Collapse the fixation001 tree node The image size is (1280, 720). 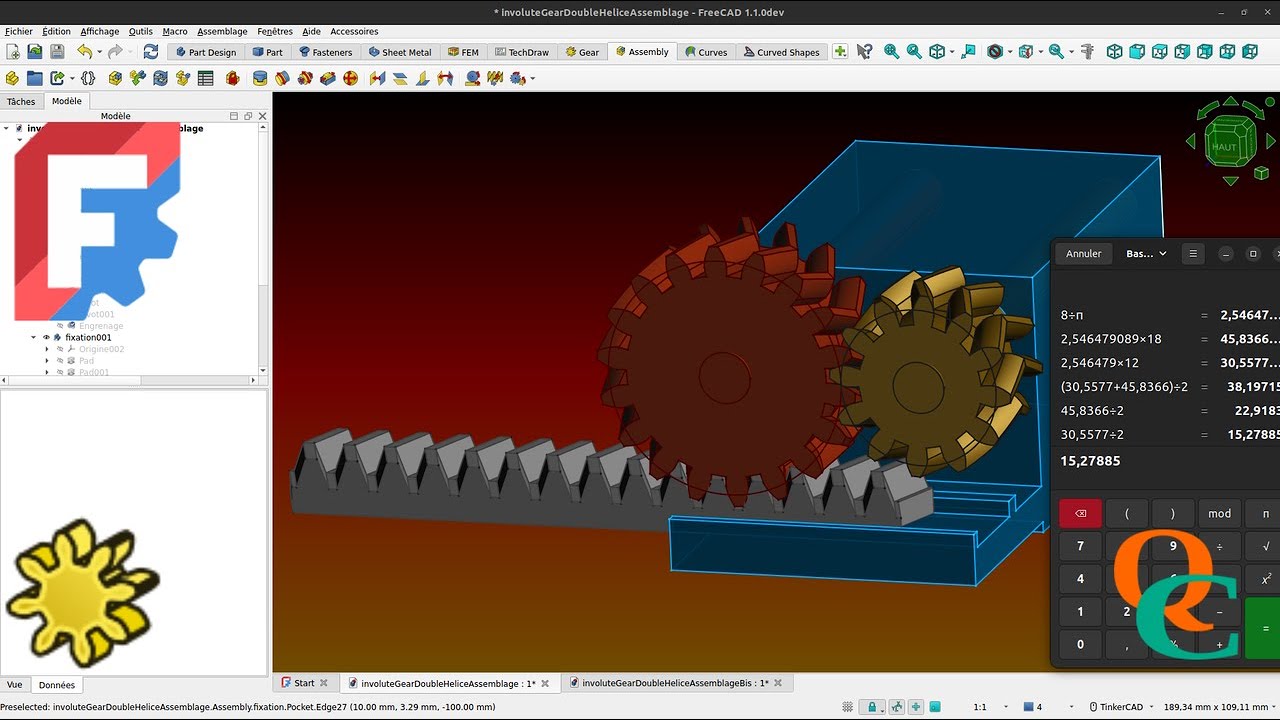point(33,338)
